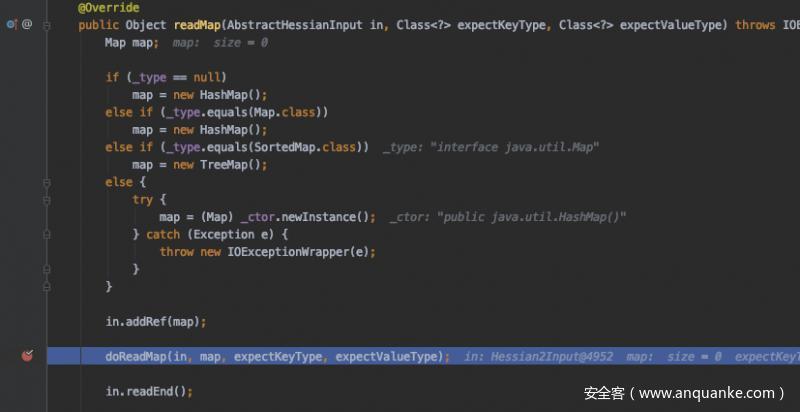Click 'new TreeMap()' expression
The image size is (800, 412).
219,165
